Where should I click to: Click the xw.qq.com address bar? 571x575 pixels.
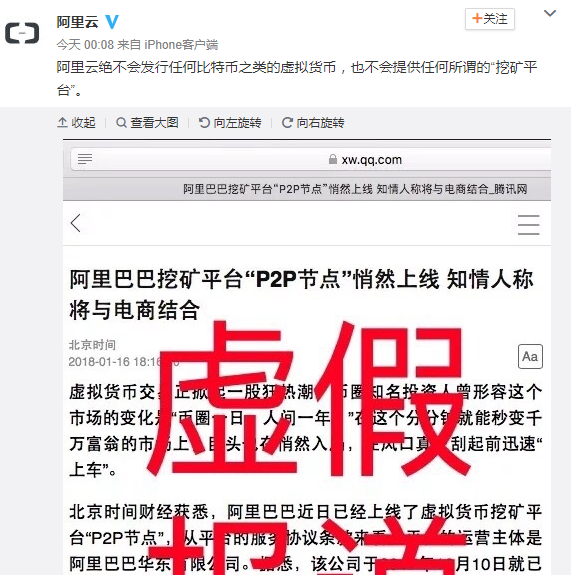(x=311, y=160)
